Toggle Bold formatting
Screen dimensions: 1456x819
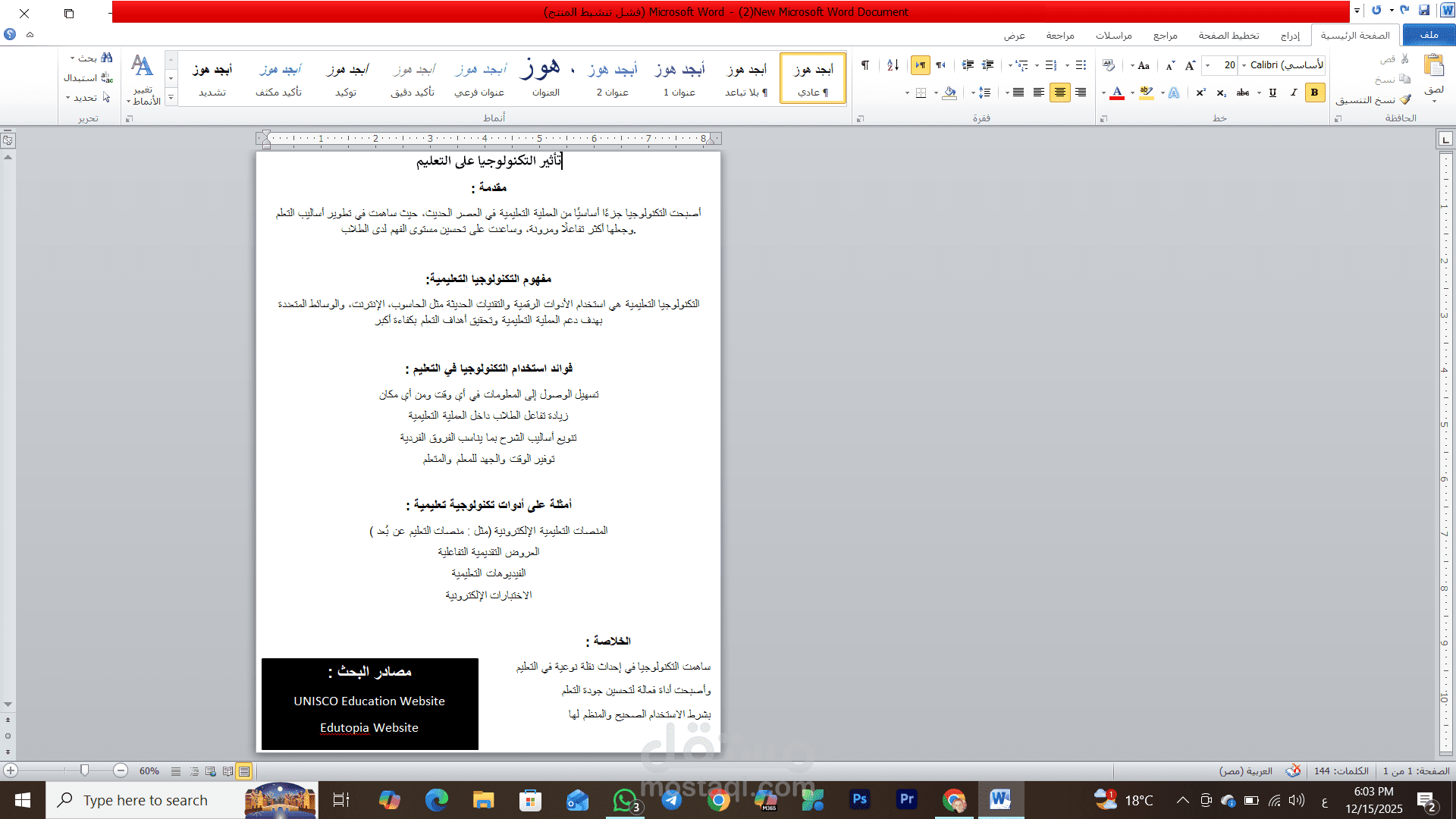1315,93
